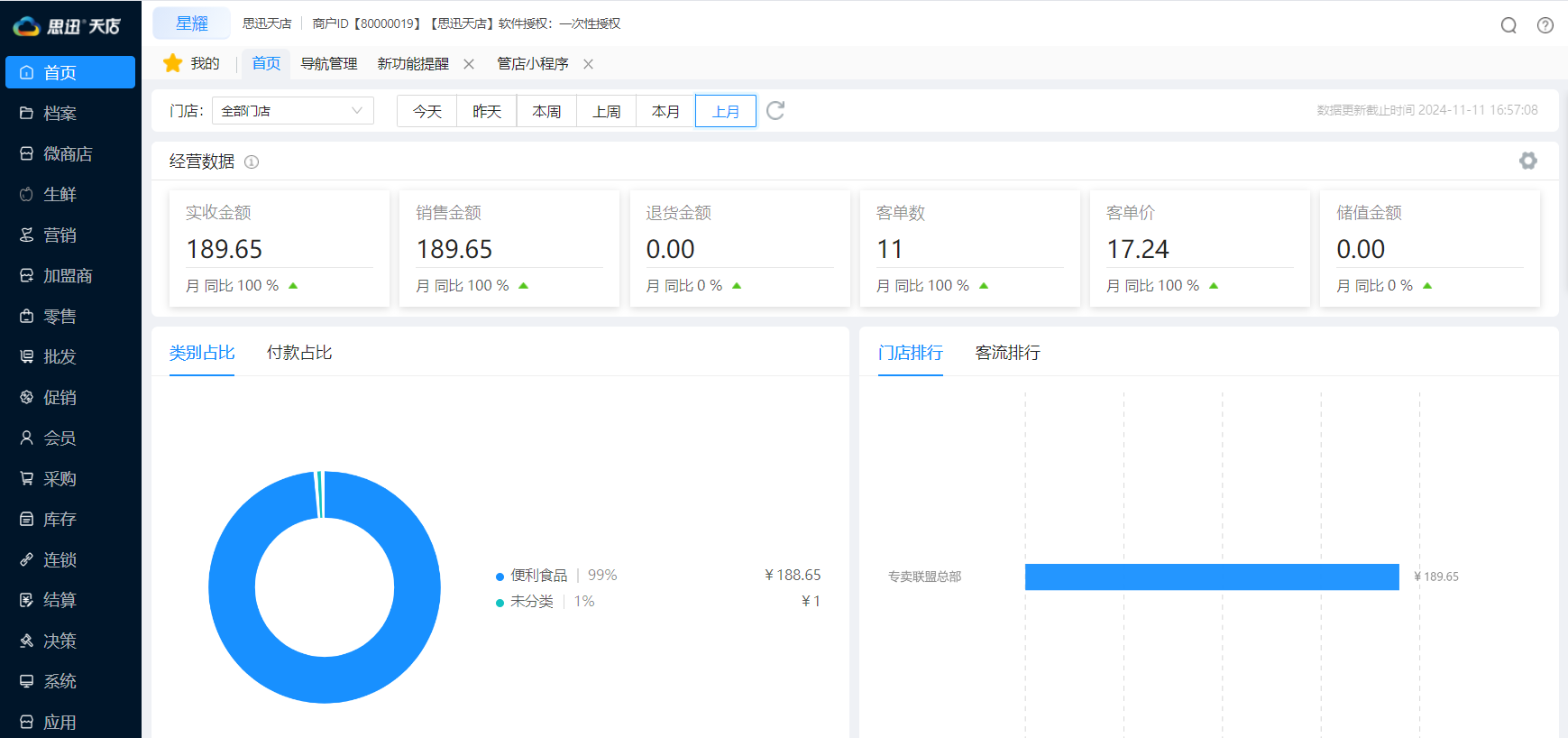Open the 会员 member sidebar menu
The image size is (1568, 738).
(70, 438)
